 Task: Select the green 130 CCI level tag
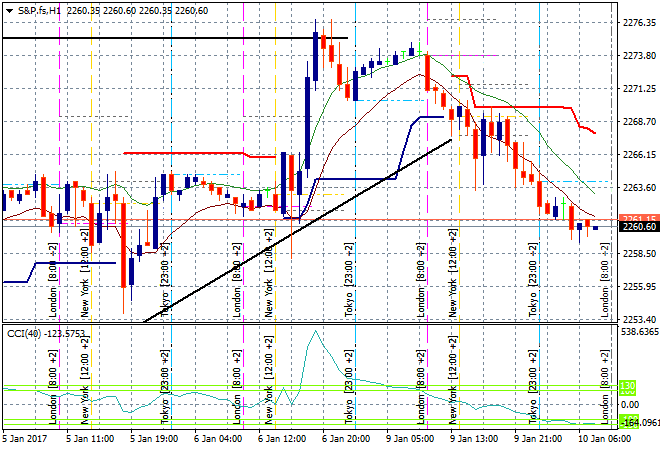click(628, 385)
